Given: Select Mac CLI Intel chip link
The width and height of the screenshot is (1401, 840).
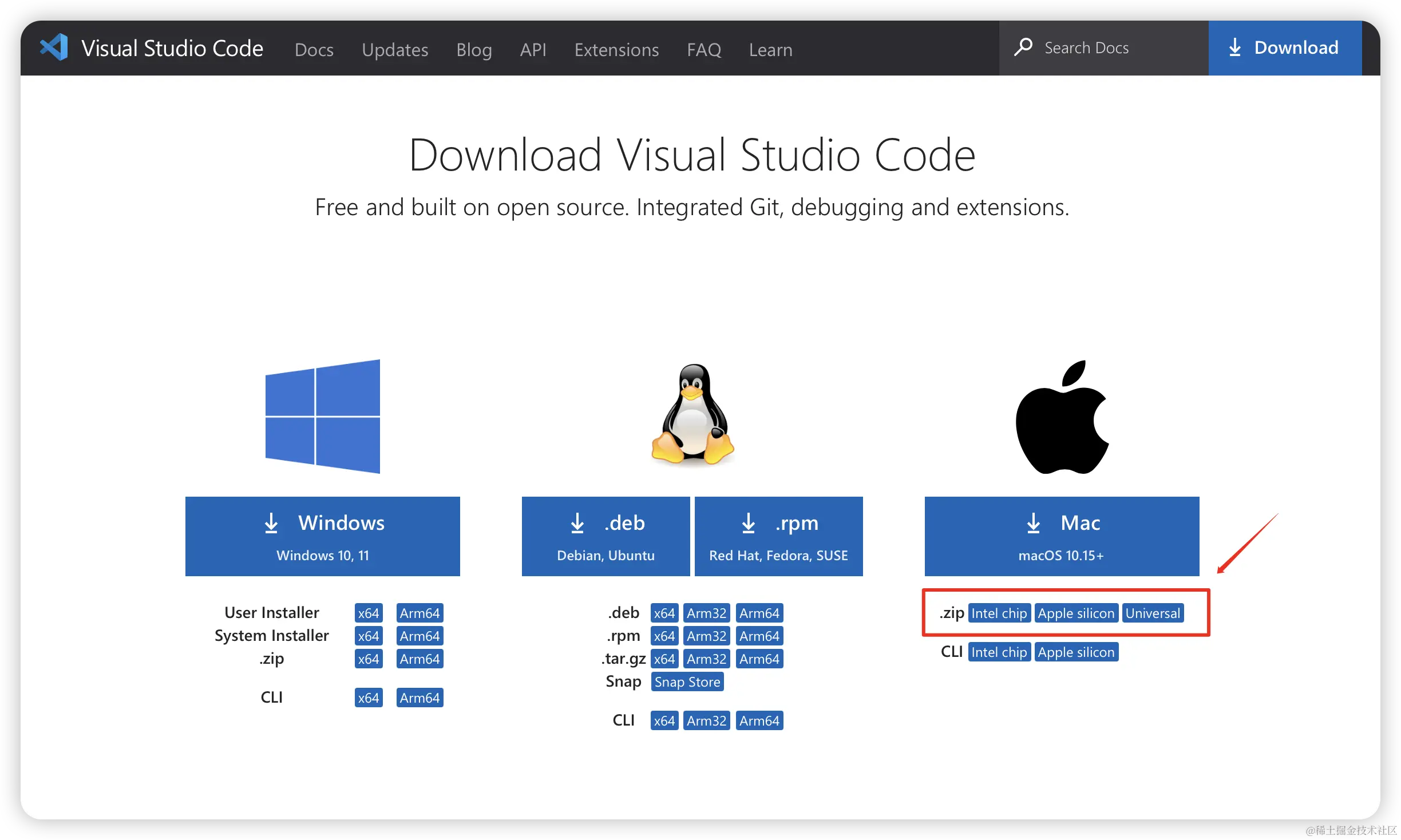Looking at the screenshot, I should [x=999, y=652].
